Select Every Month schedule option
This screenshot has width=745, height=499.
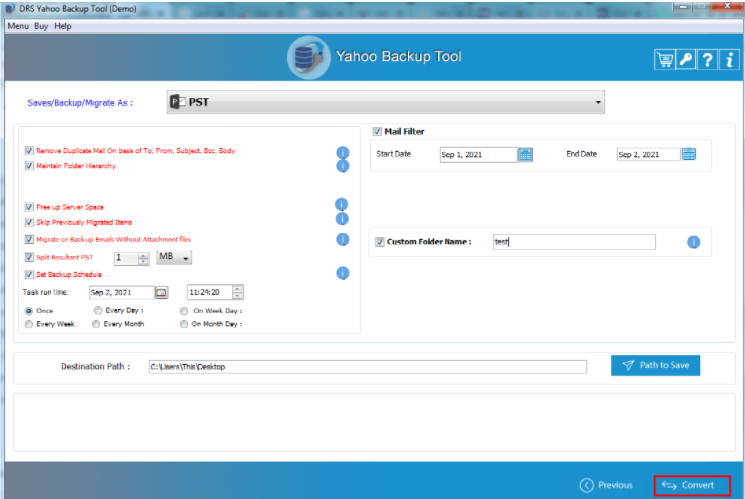coord(96,324)
